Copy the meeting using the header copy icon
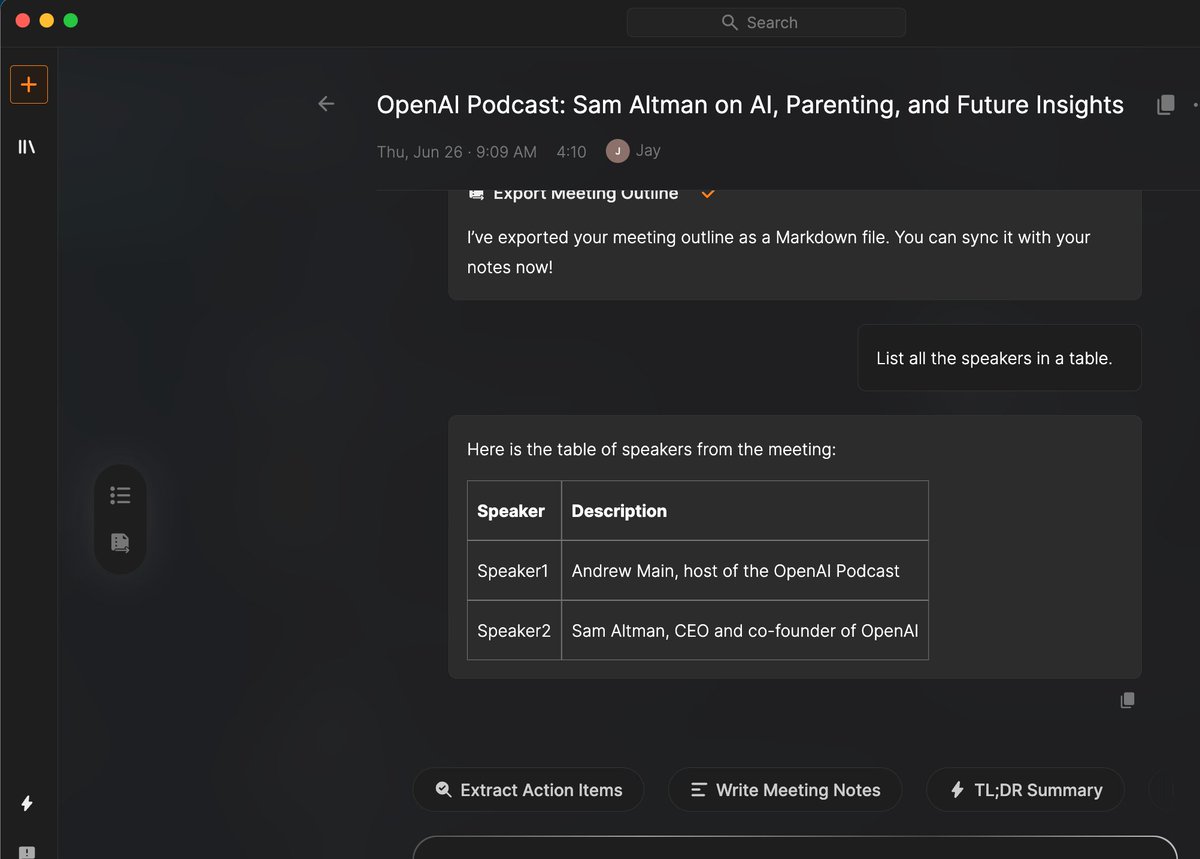1200x859 pixels. pos(1165,105)
